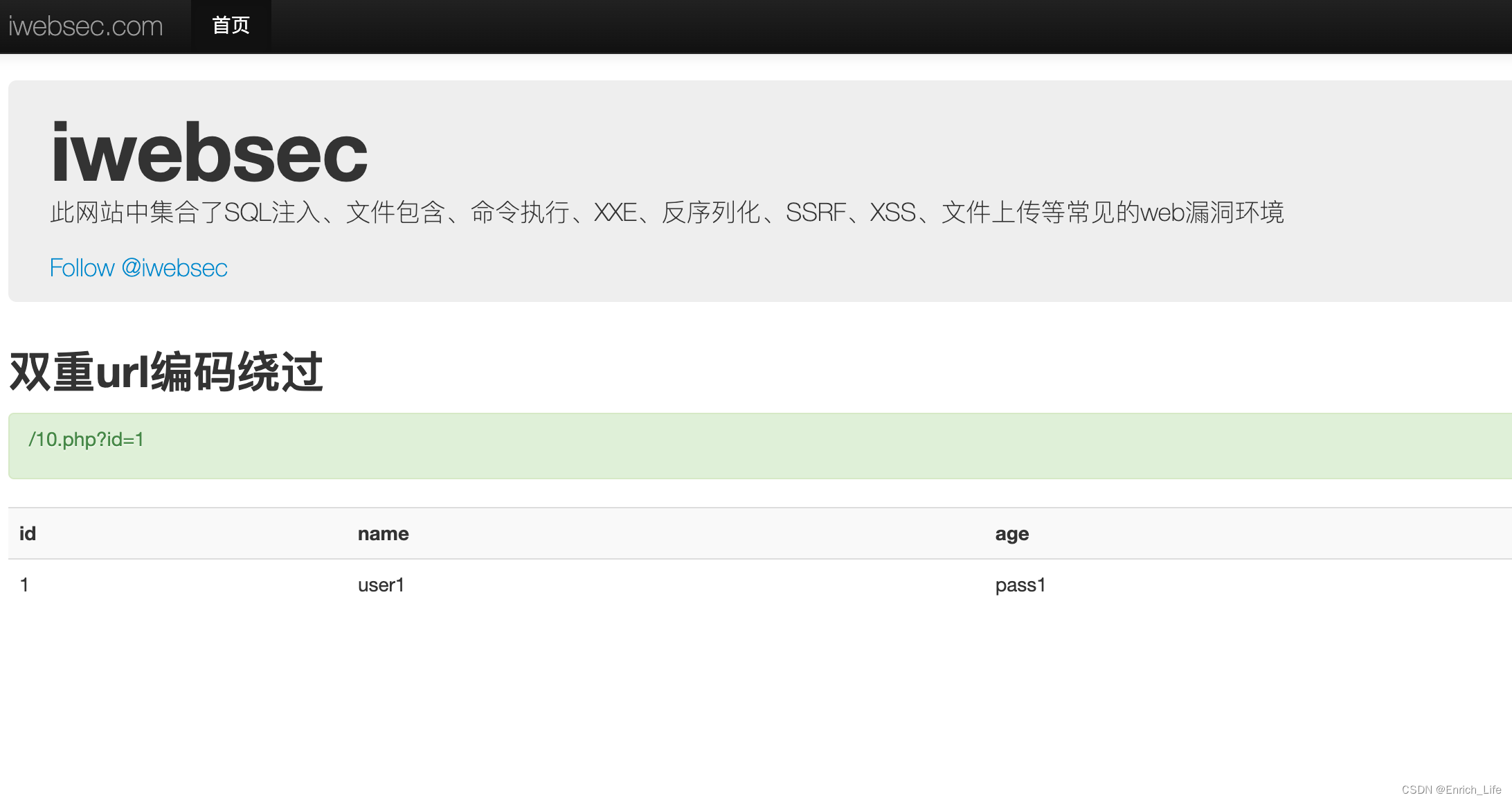This screenshot has width=1512, height=802.
Task: Click the user1 table cell
Action: click(x=381, y=585)
